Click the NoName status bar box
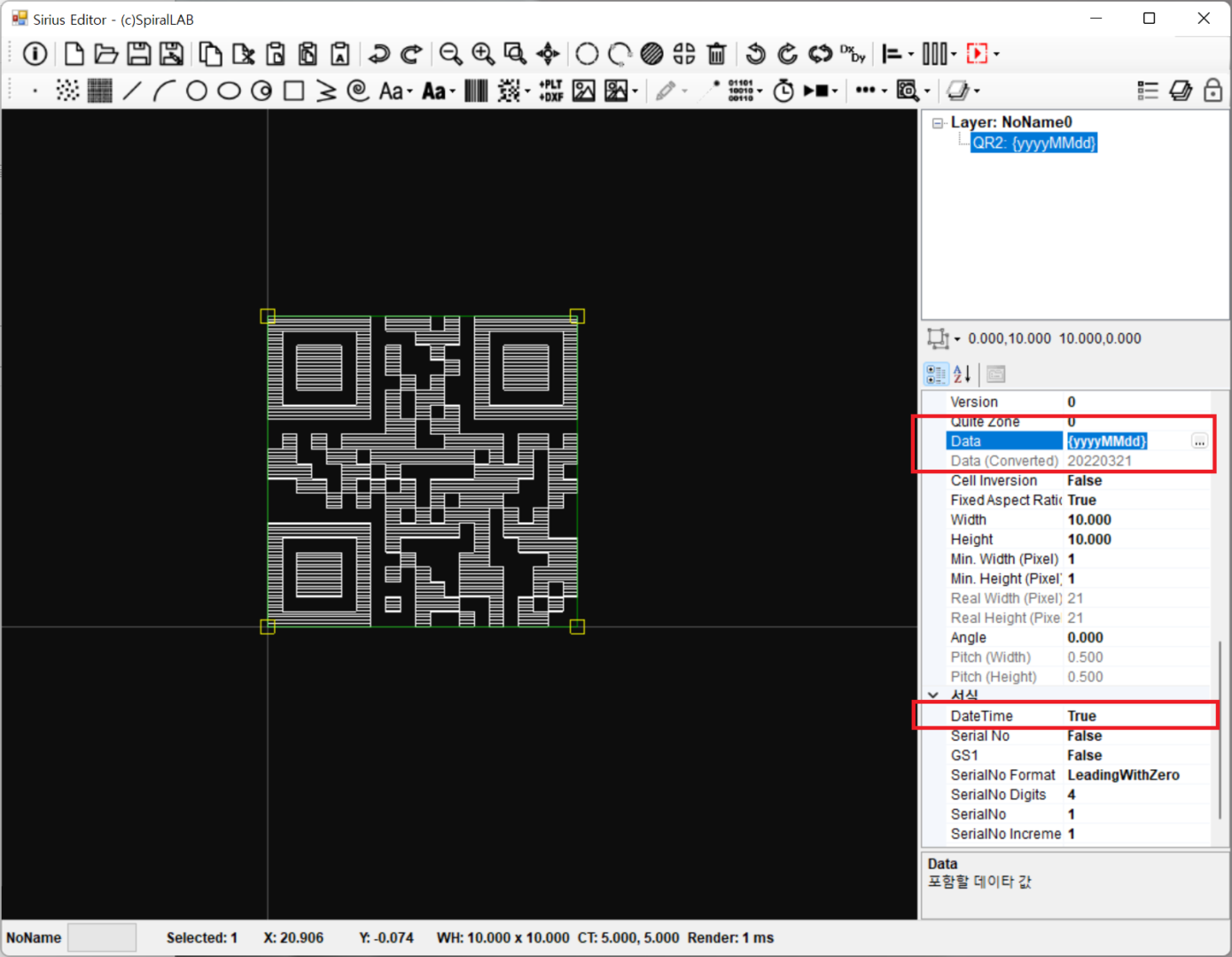This screenshot has width=1232, height=957. point(102,938)
